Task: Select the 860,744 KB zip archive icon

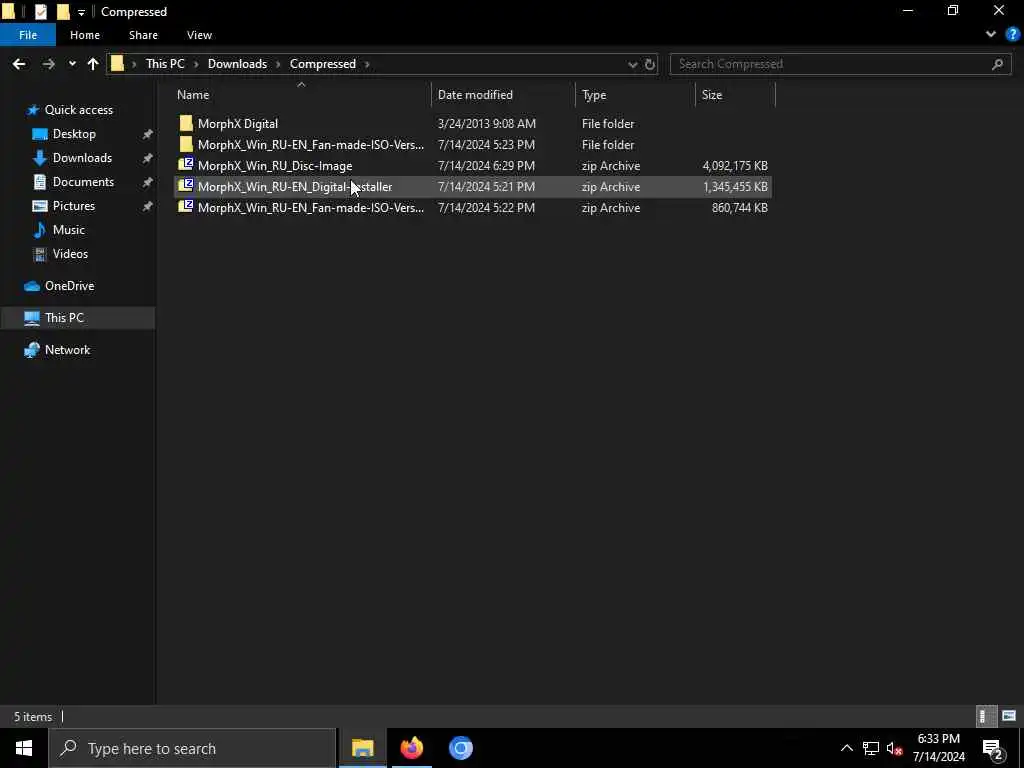Action: [x=186, y=206]
